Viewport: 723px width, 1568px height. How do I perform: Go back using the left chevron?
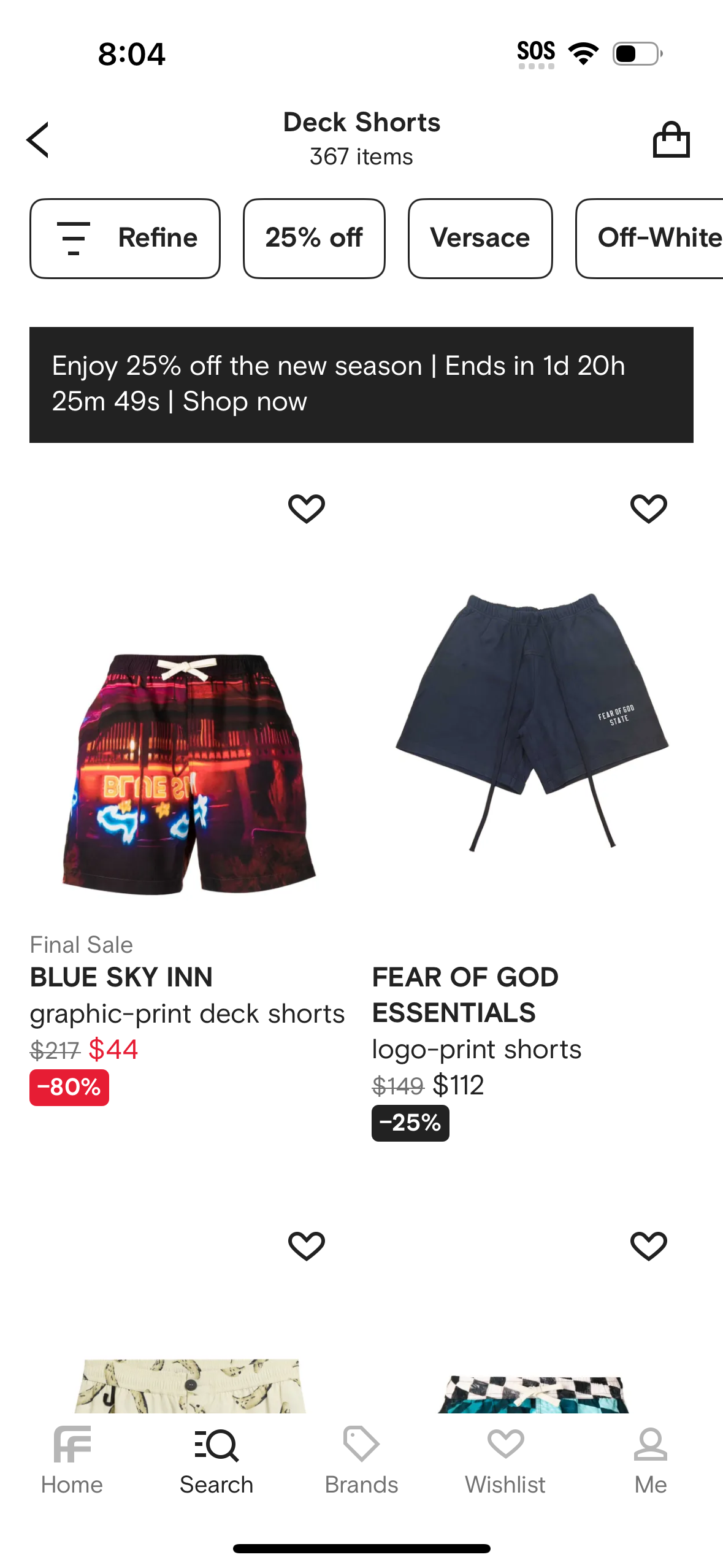pyautogui.click(x=38, y=140)
